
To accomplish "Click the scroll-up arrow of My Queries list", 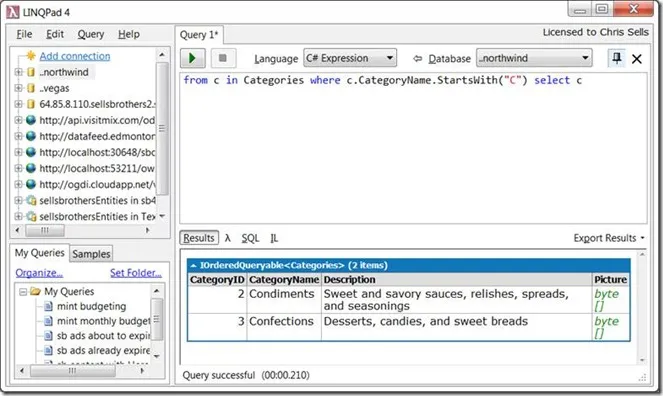I will tap(156, 291).
